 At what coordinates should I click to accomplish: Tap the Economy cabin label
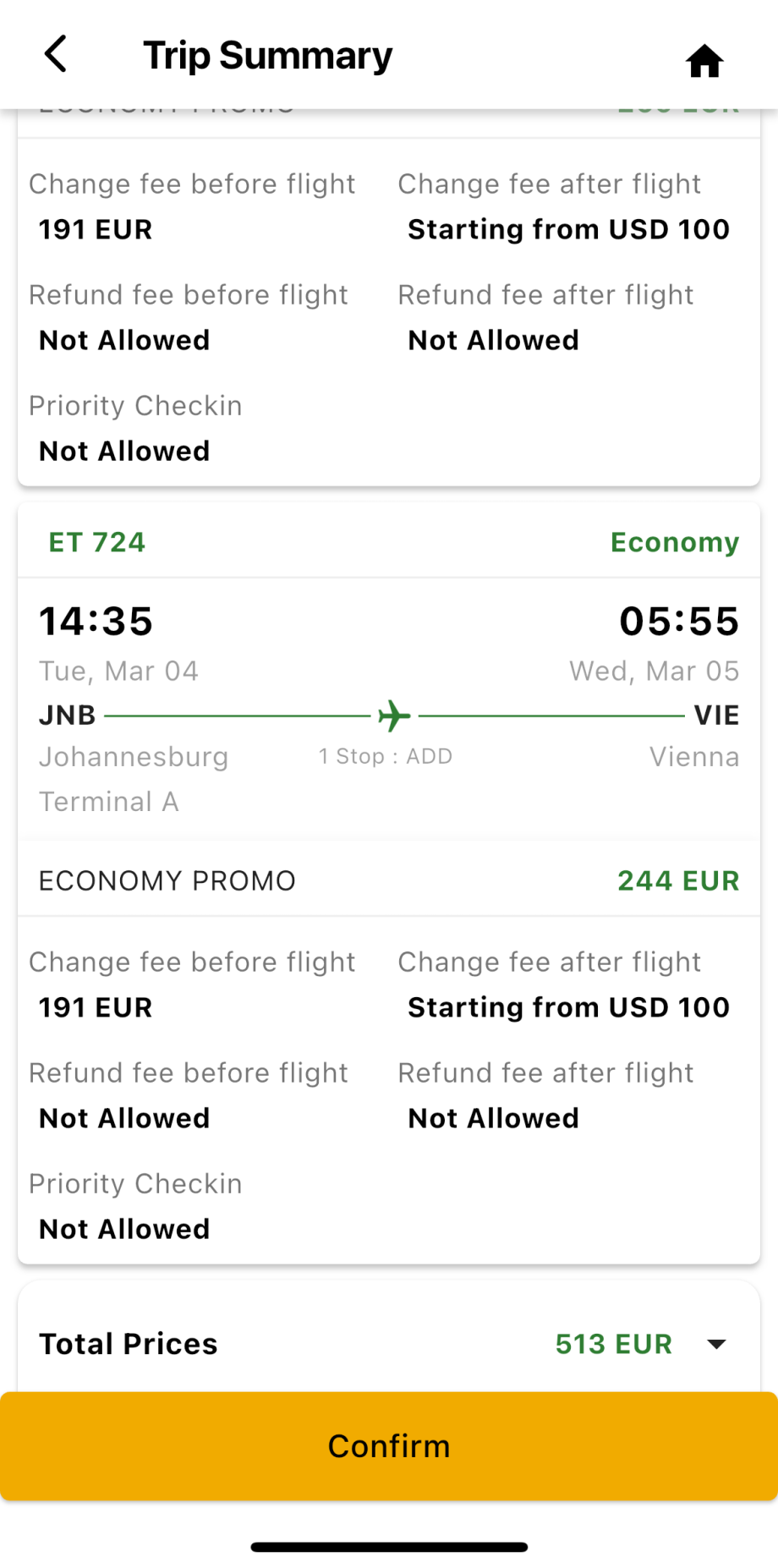point(674,542)
